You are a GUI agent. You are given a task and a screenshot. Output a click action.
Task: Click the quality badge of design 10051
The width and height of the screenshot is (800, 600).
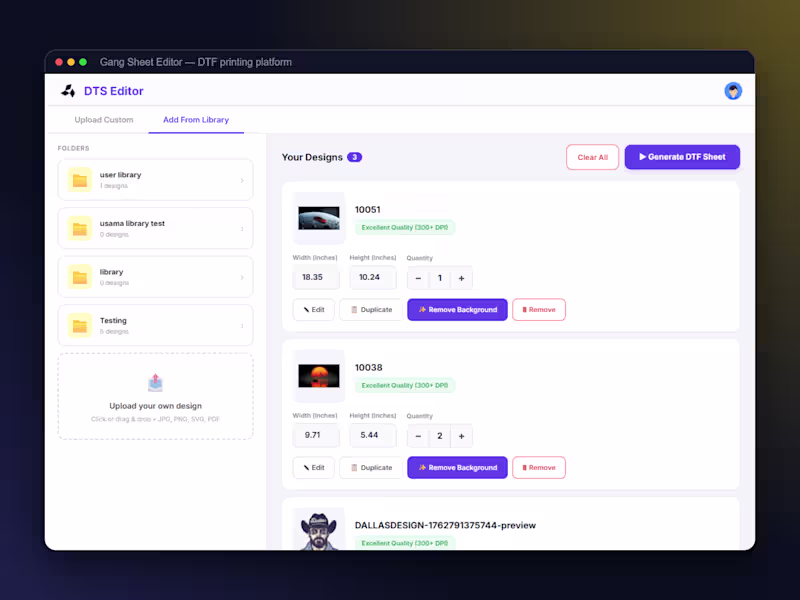click(x=405, y=228)
